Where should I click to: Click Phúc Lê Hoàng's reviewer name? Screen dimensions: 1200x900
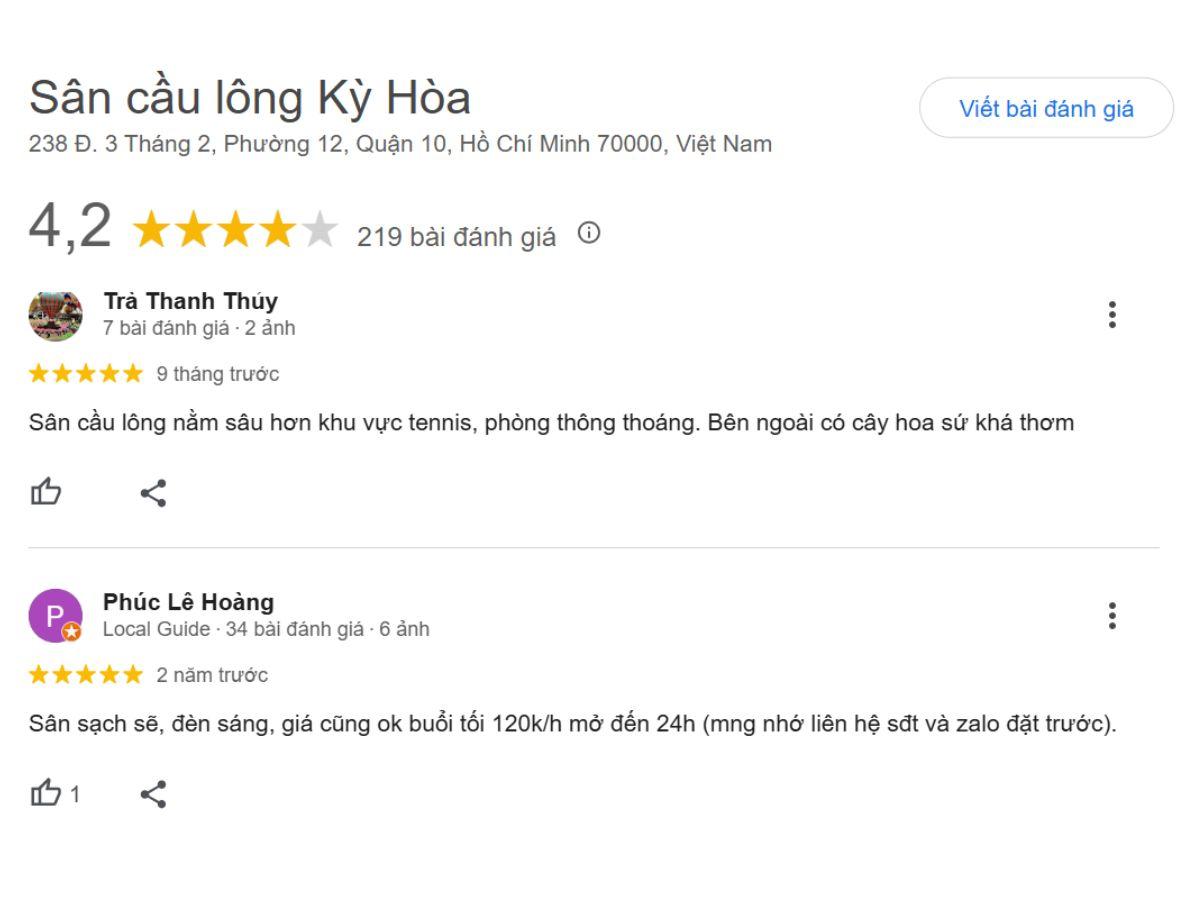[x=189, y=602]
